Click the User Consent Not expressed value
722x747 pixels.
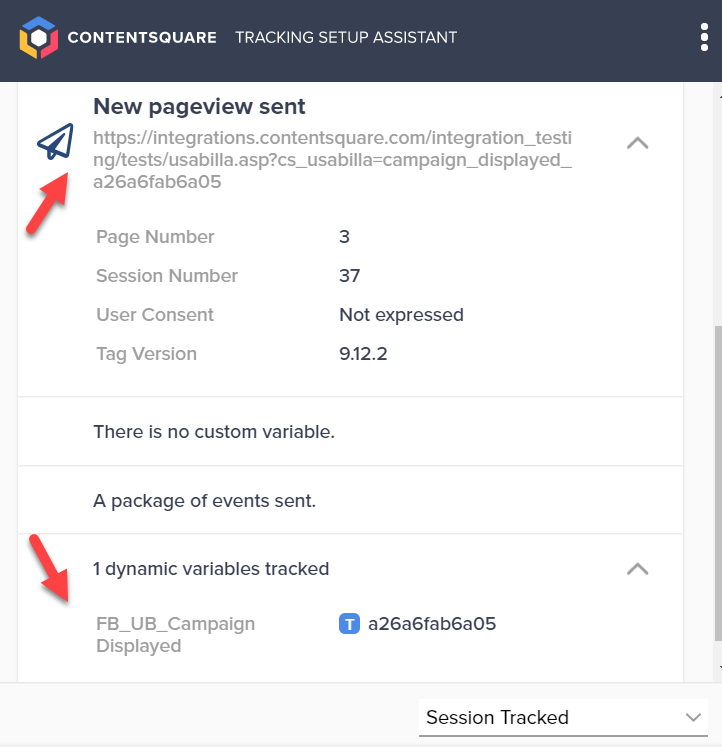pos(401,315)
